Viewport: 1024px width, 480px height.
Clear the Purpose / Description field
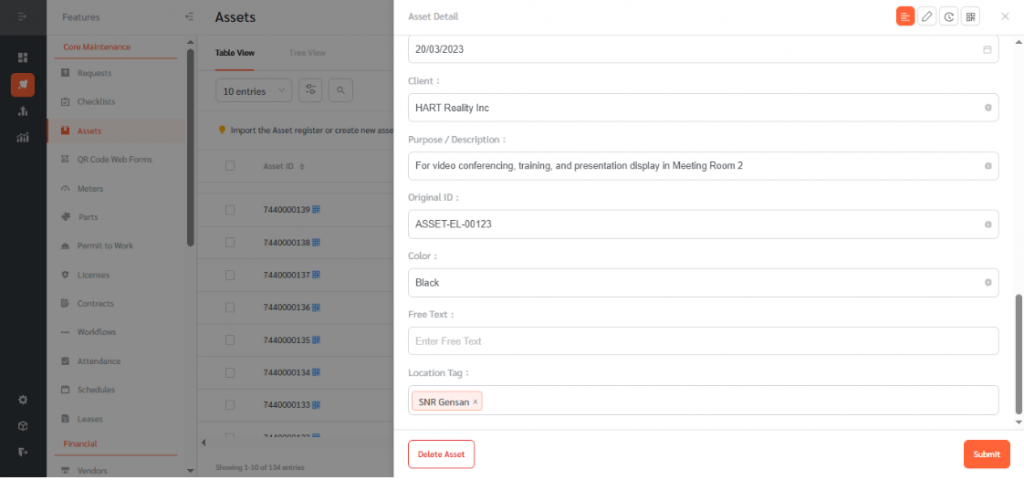tap(987, 166)
